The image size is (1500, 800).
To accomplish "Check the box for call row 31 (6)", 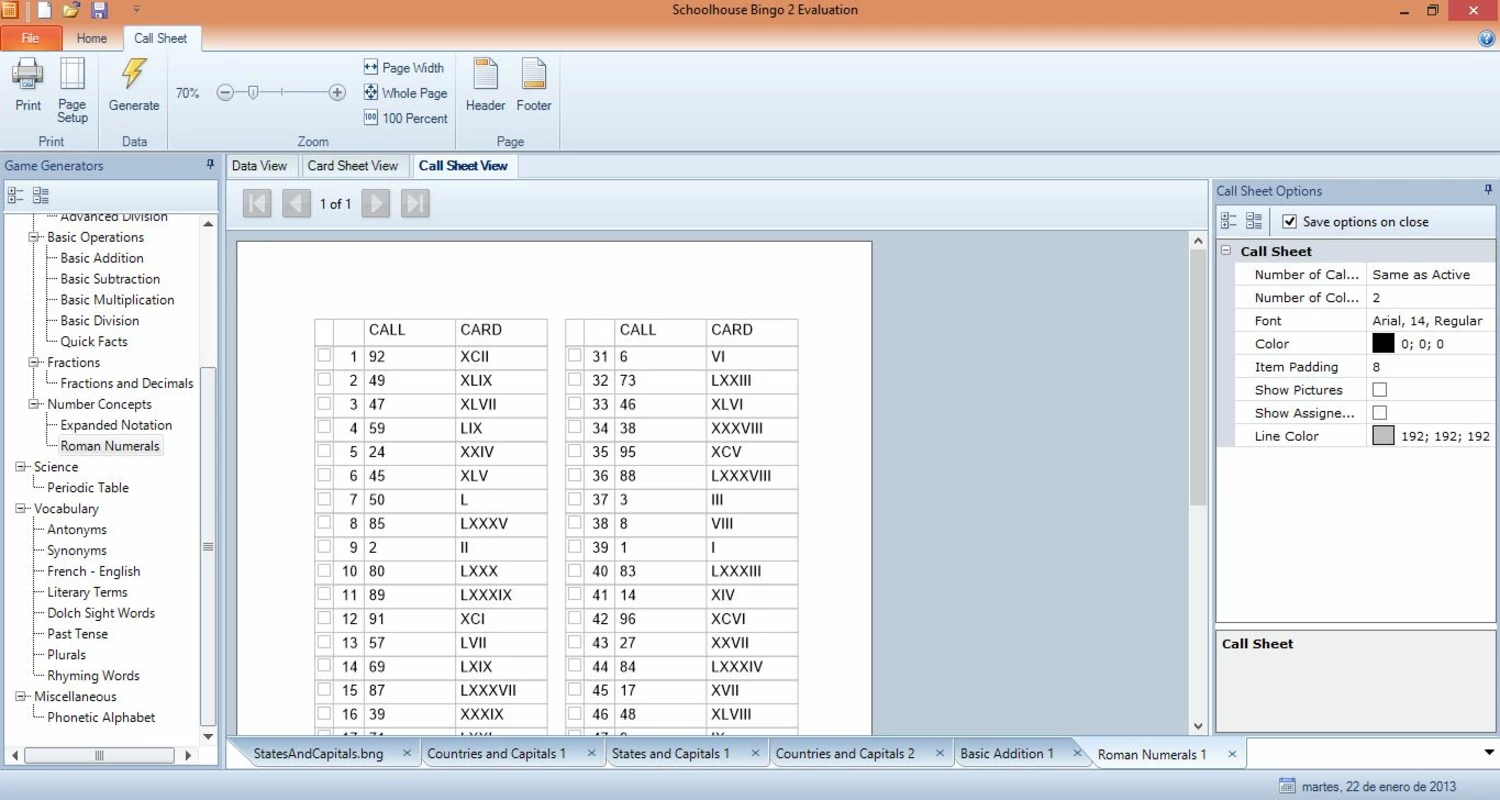I will pyautogui.click(x=574, y=355).
